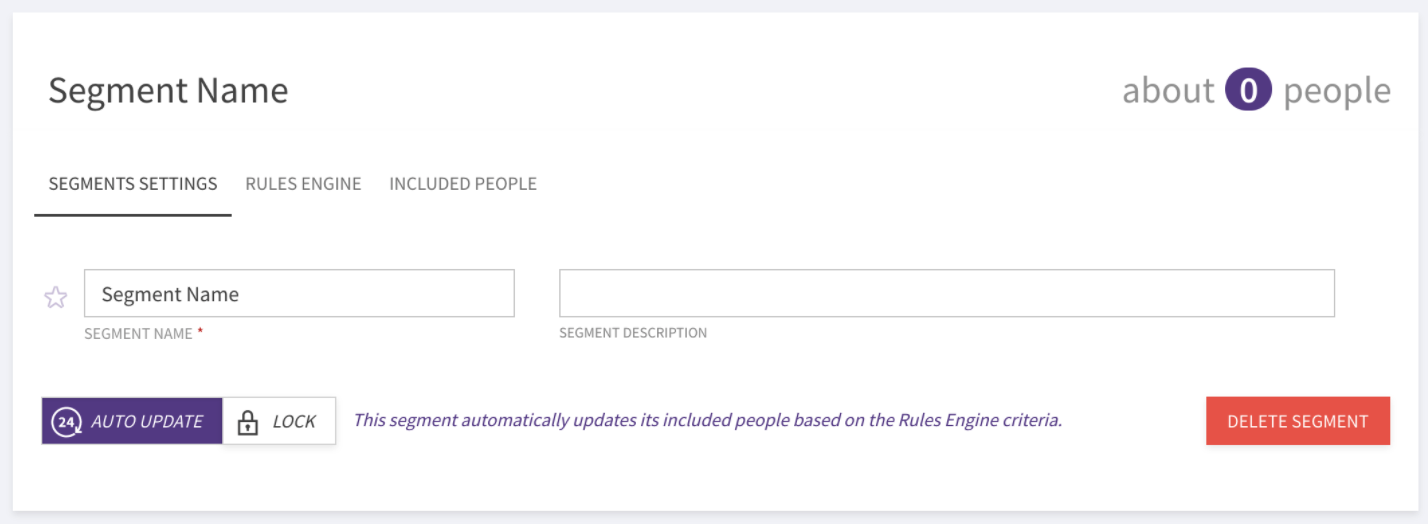Image resolution: width=1428 pixels, height=524 pixels.
Task: Enable the Auto Update mode
Action: pos(132,421)
